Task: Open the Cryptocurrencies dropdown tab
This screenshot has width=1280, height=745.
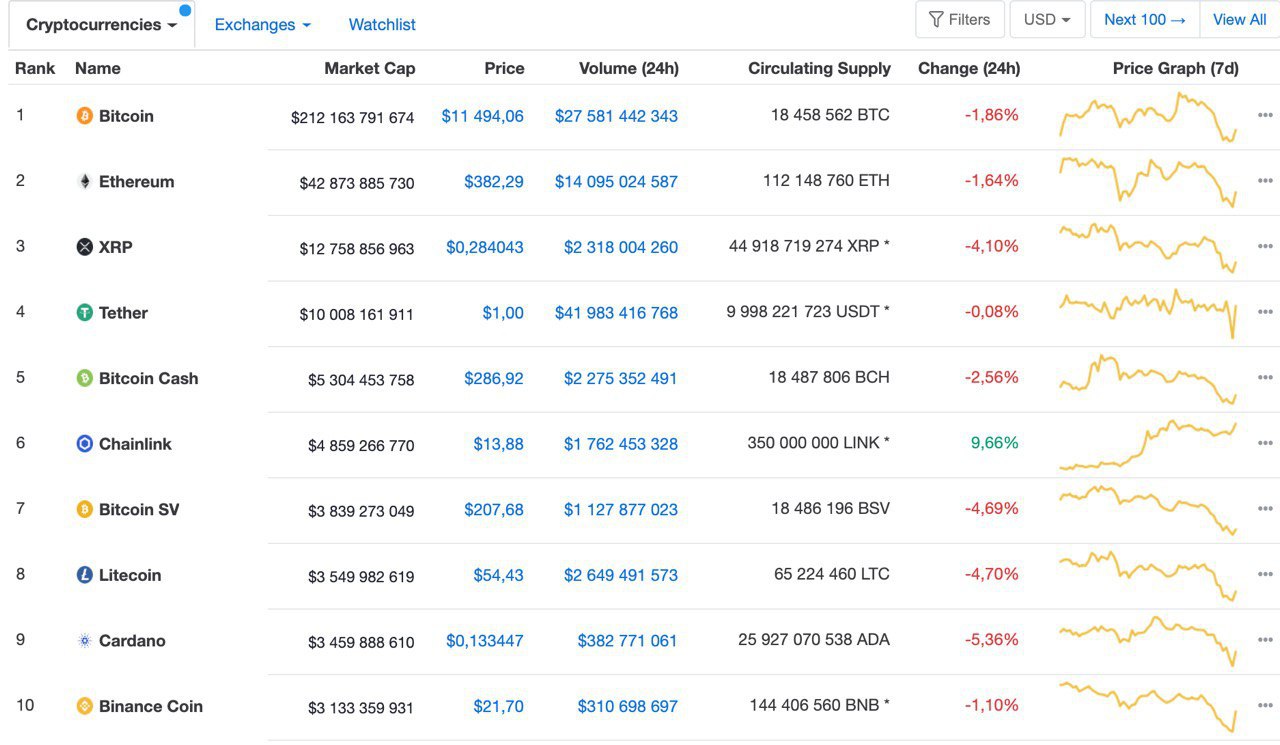Action: coord(101,25)
